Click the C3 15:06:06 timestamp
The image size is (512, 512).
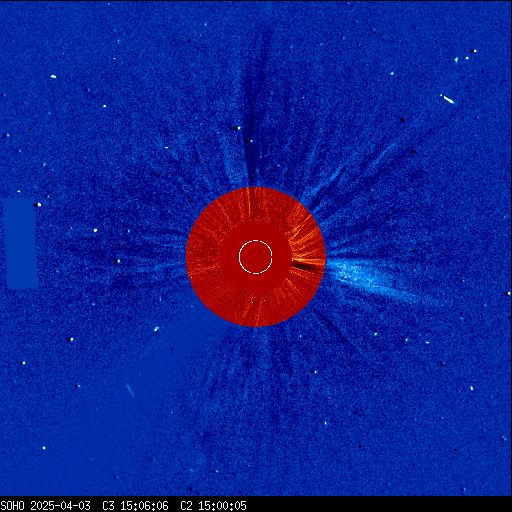coord(135,506)
